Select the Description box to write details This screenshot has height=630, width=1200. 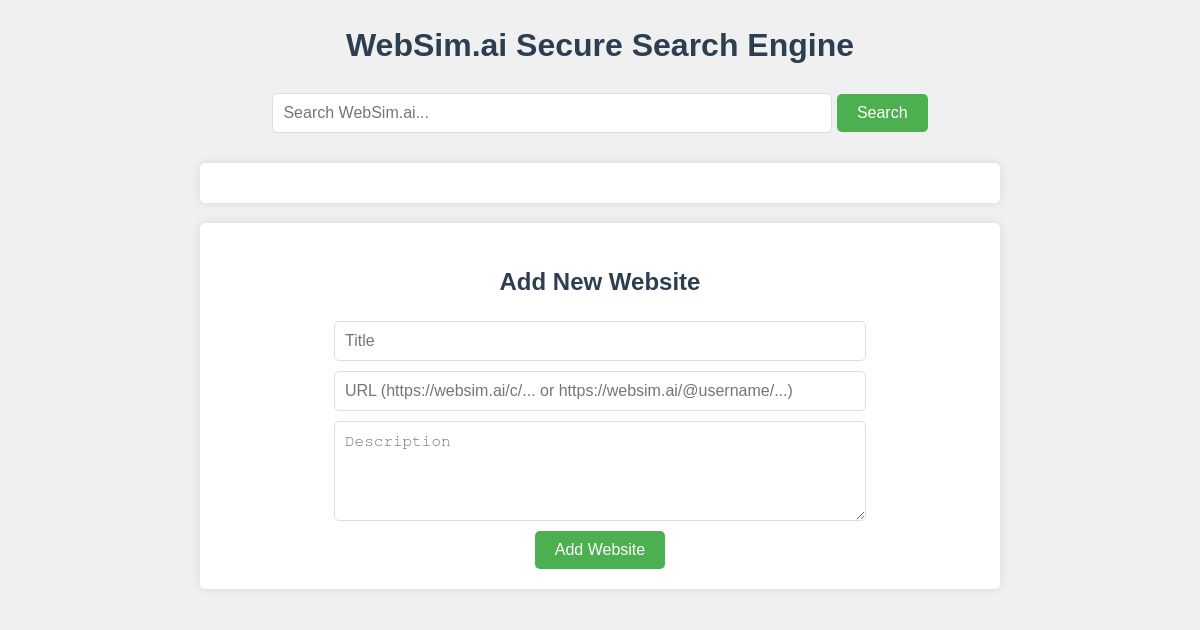point(600,470)
